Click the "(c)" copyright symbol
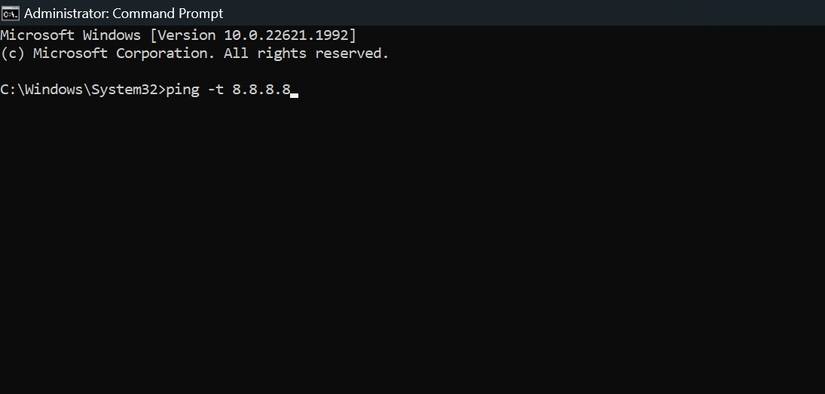The width and height of the screenshot is (825, 394). (x=12, y=54)
